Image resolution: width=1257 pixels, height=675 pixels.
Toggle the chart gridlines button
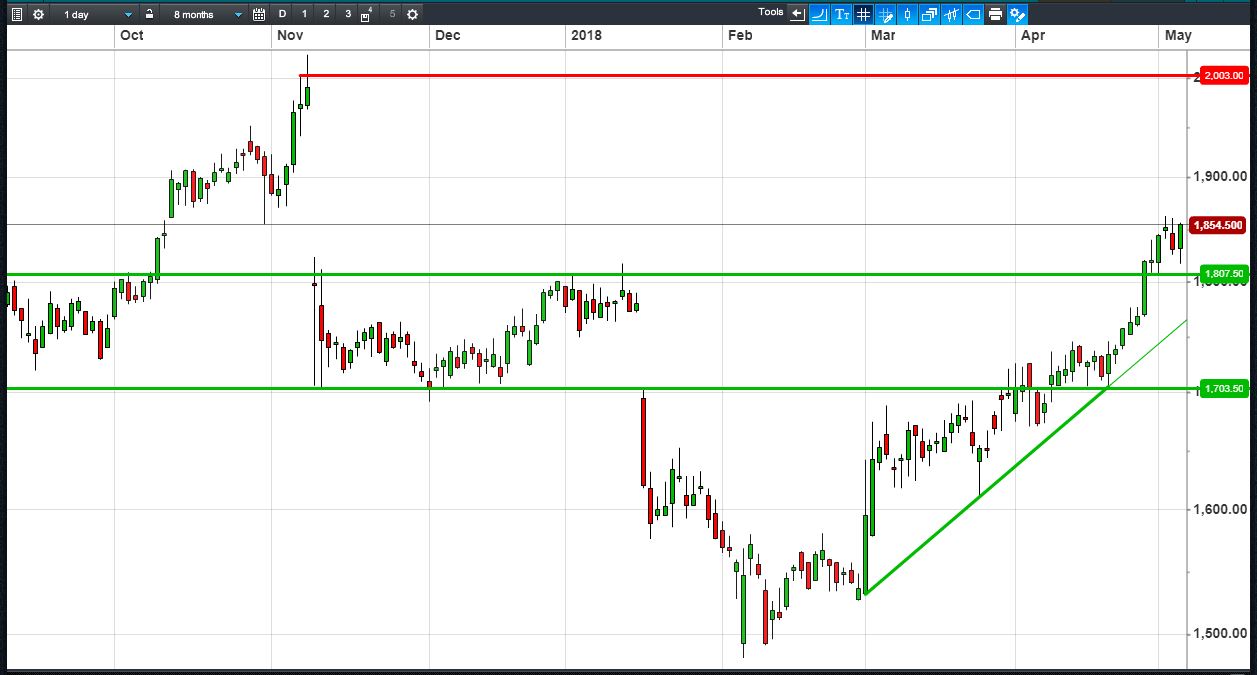(x=863, y=14)
